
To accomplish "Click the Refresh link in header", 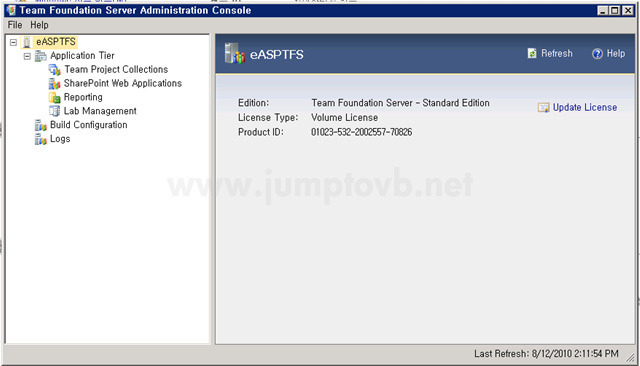I will (x=557, y=53).
